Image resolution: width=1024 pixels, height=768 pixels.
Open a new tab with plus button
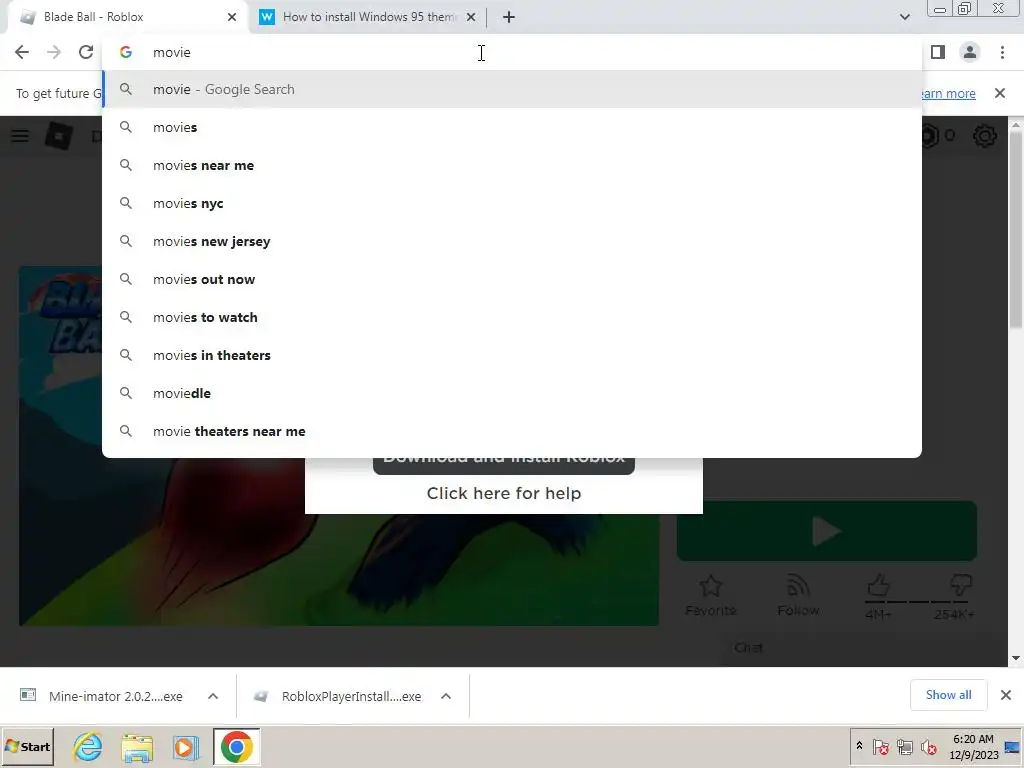click(x=509, y=17)
